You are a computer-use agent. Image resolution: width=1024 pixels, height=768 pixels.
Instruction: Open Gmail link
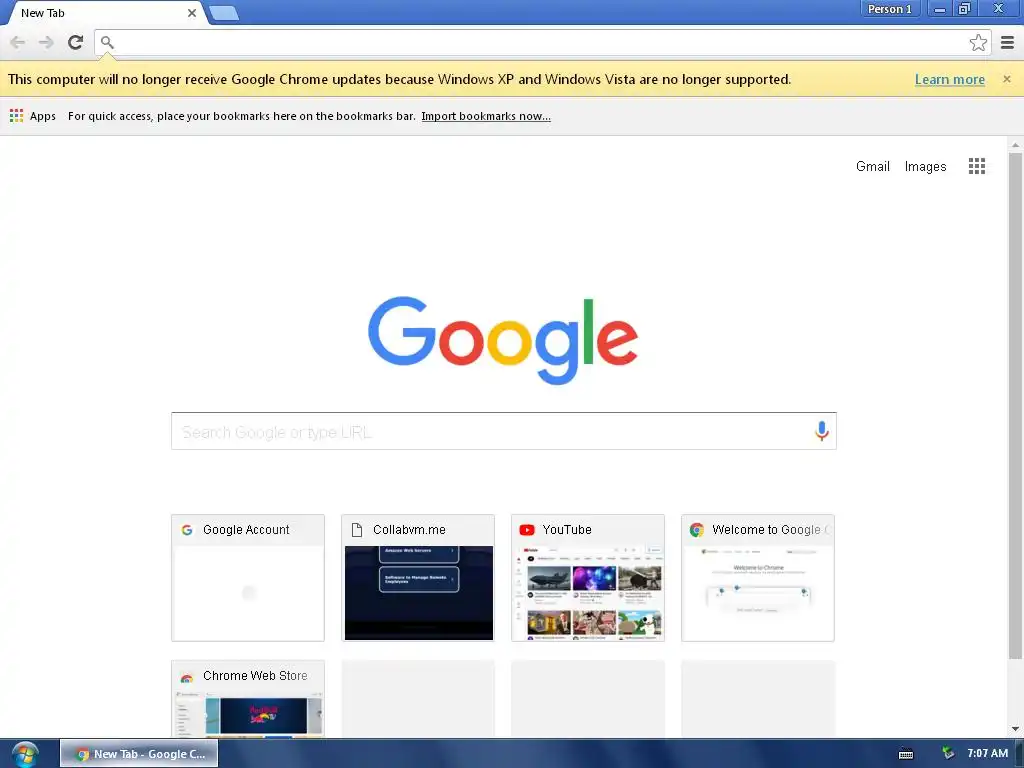[x=872, y=166]
